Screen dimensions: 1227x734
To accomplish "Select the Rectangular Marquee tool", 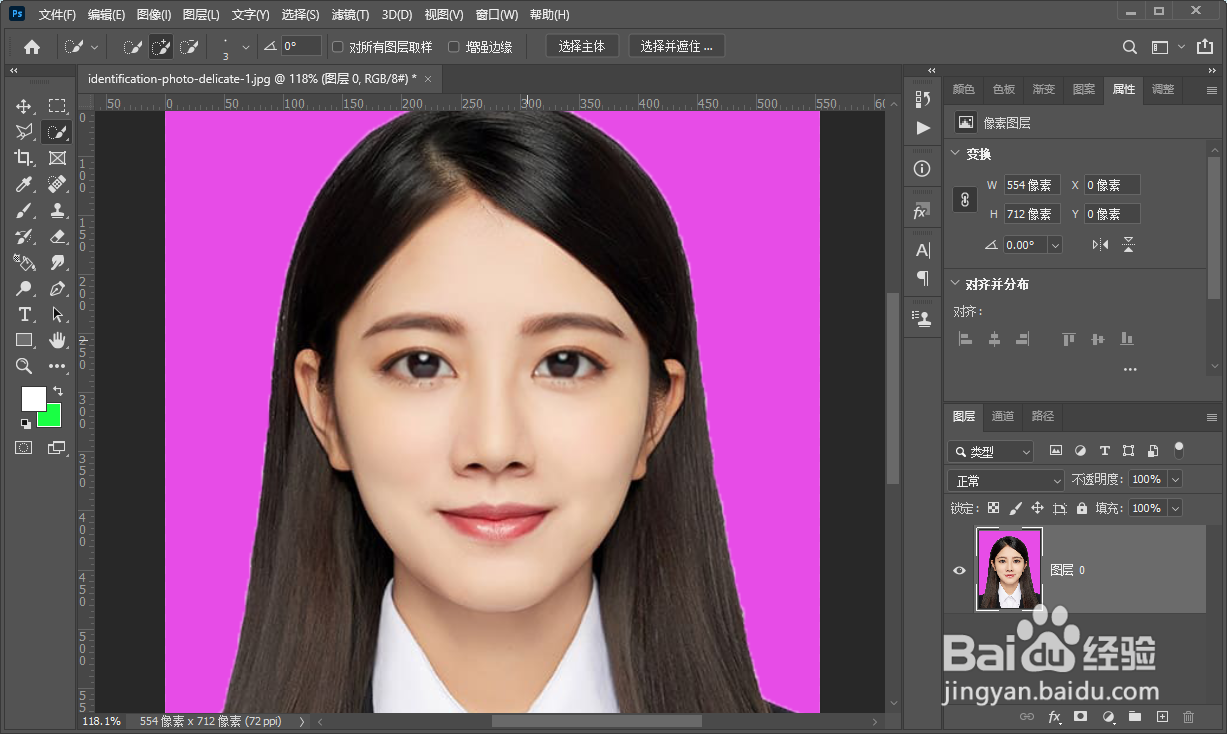I will 57,106.
